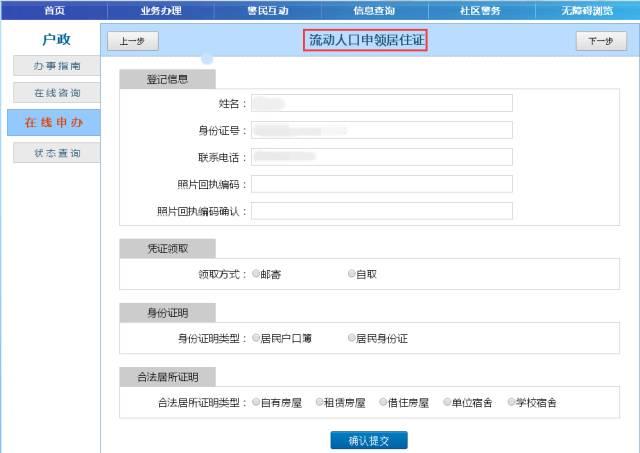Select 租赁房屋 residence proof option
The height and width of the screenshot is (453, 640).
coord(320,402)
